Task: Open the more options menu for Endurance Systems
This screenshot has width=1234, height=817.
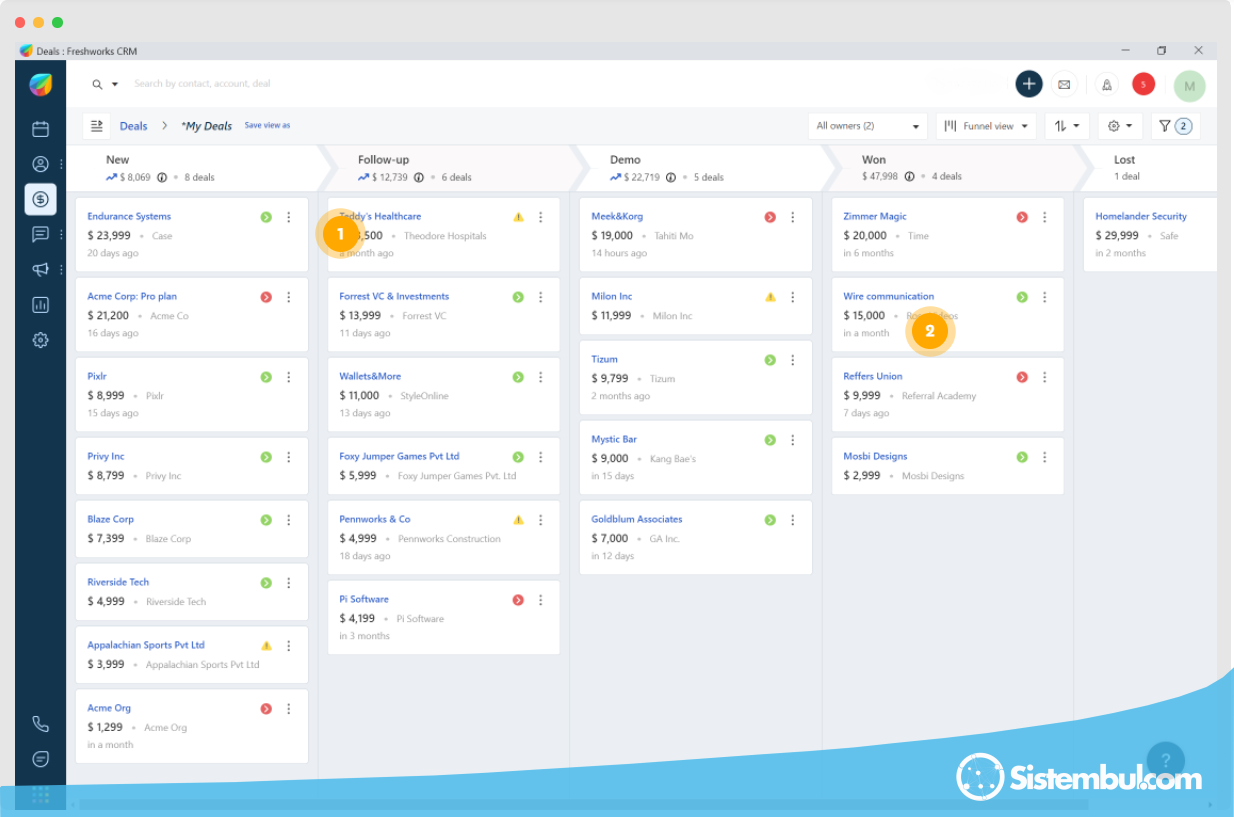Action: click(289, 217)
